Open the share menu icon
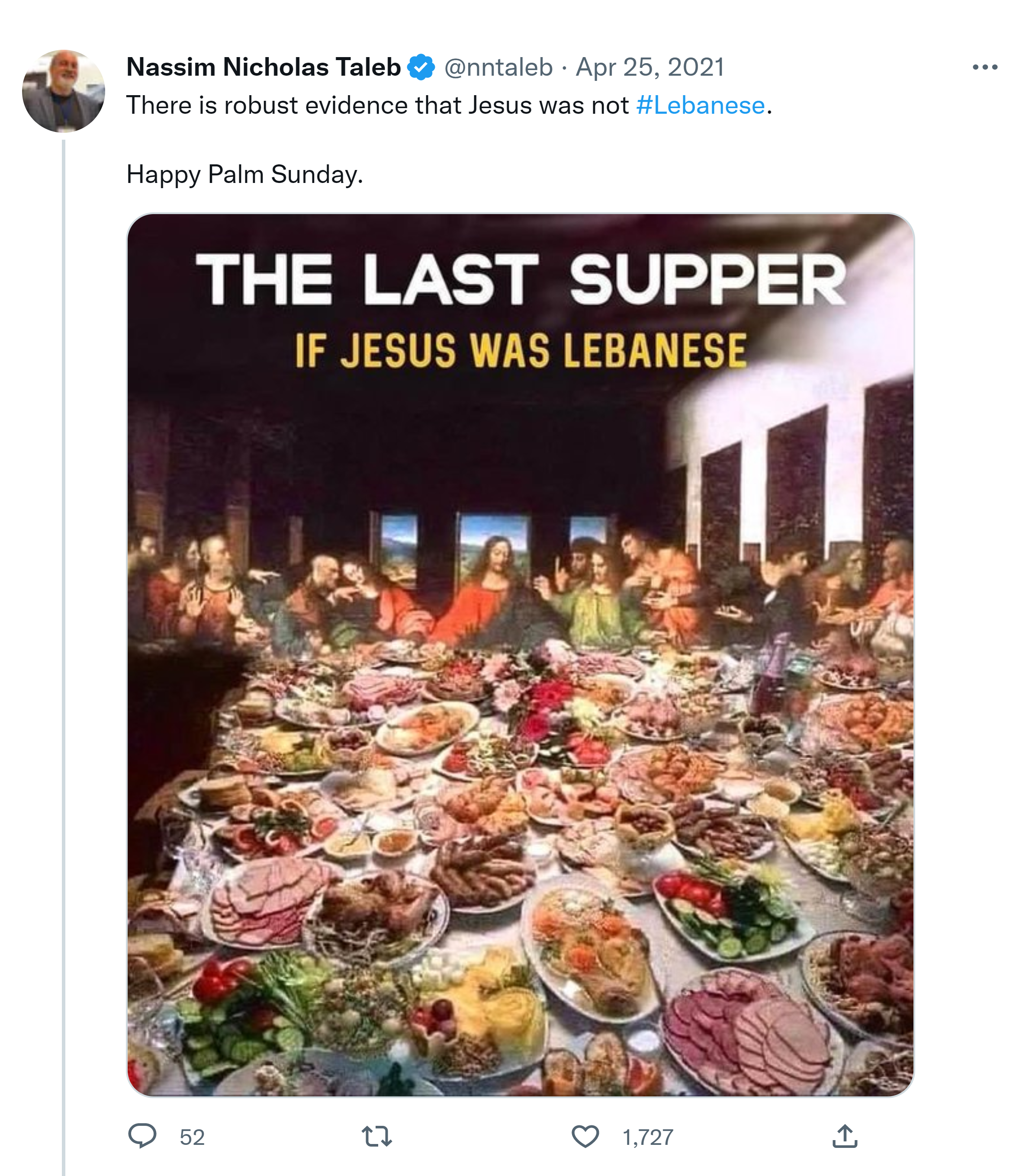 pos(845,1136)
